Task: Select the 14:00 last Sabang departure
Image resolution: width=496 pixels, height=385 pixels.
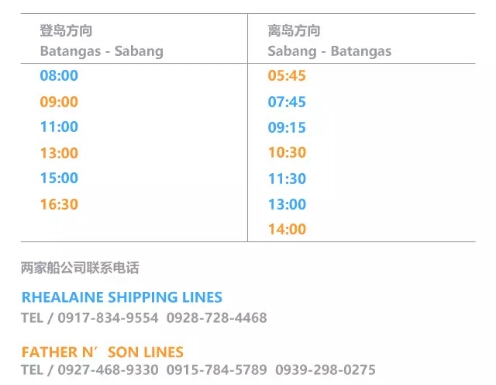Action: tap(287, 229)
